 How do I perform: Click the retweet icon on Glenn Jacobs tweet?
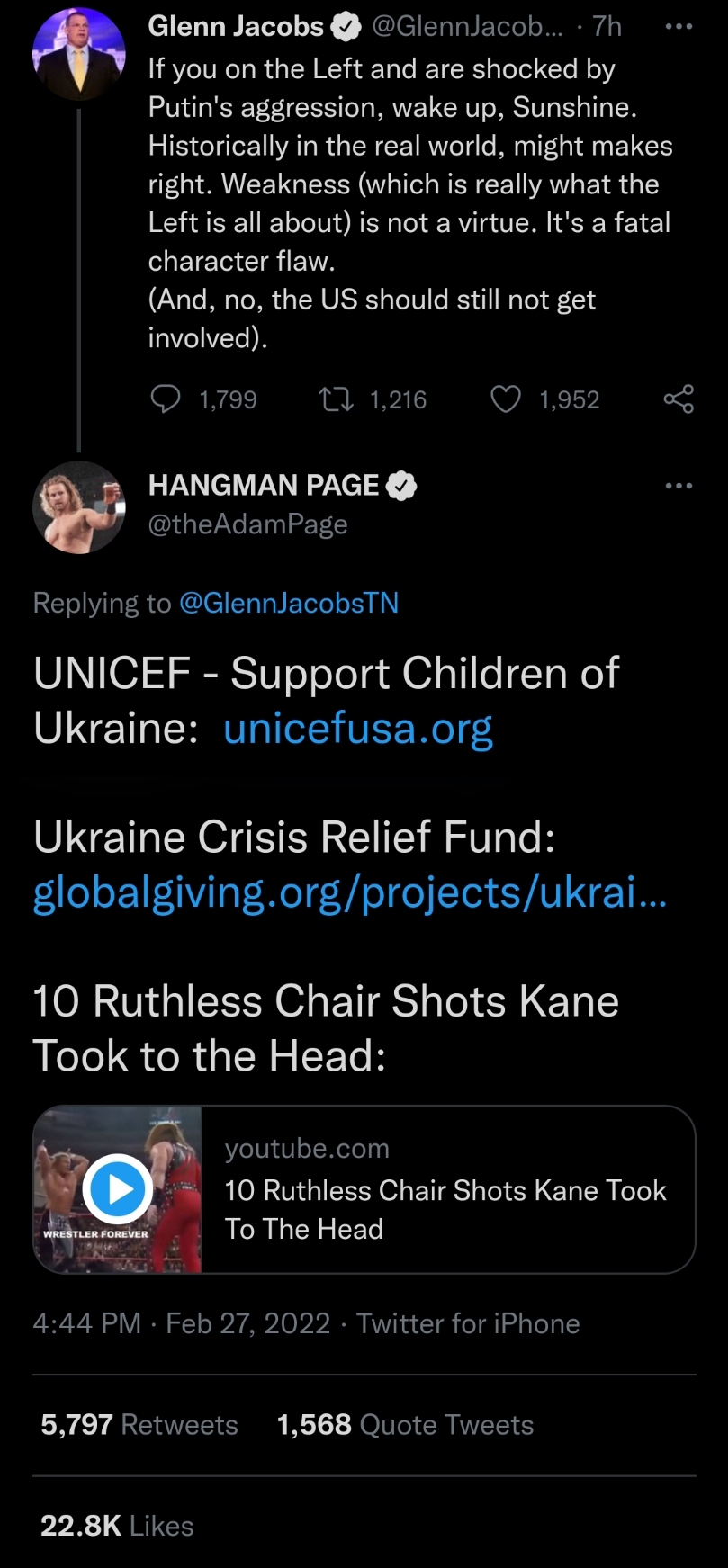(x=335, y=399)
